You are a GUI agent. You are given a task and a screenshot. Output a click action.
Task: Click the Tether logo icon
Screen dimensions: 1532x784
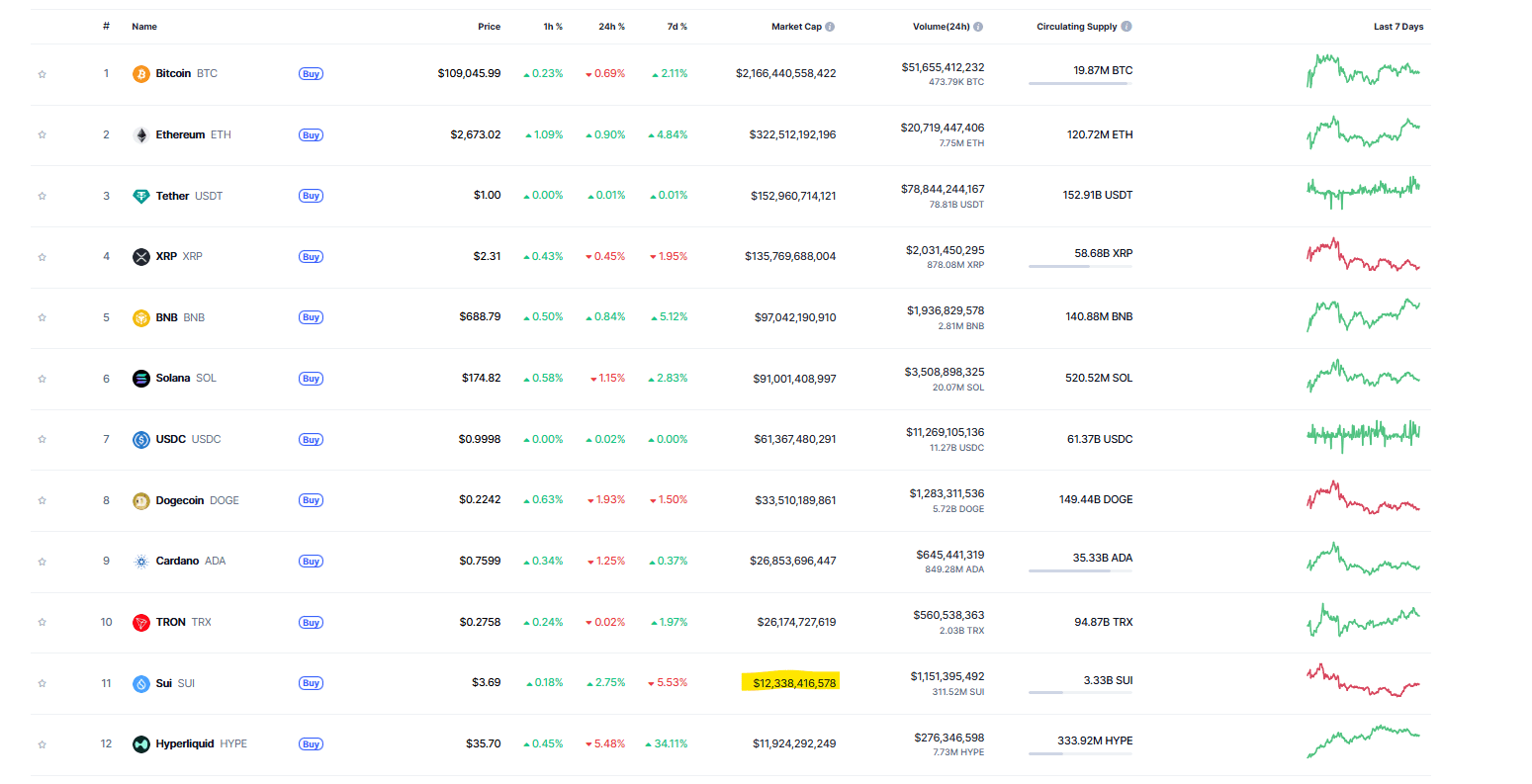click(x=141, y=196)
